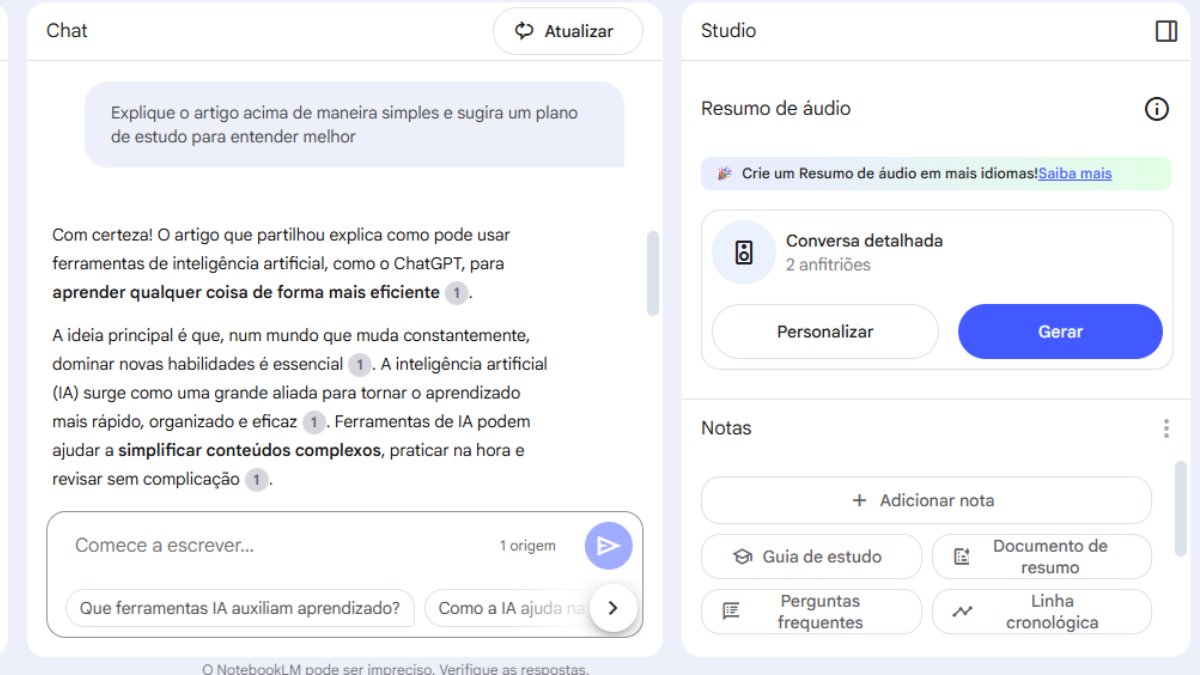
Task: Select suggestion Que ferramentas IA auxiliam aprendizado?
Action: point(240,608)
